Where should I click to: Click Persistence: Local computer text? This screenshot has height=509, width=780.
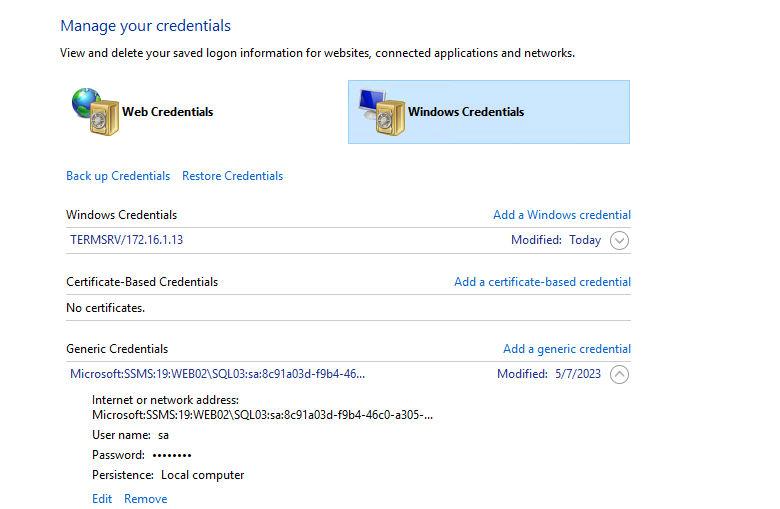(x=168, y=475)
